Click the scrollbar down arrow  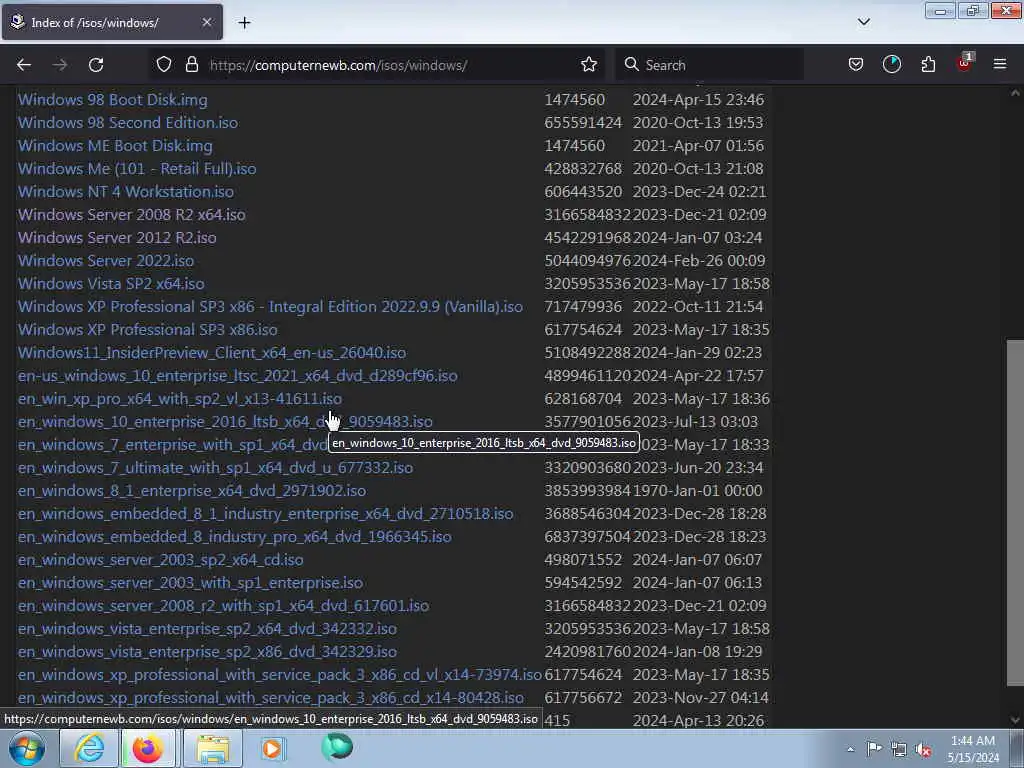click(1015, 720)
